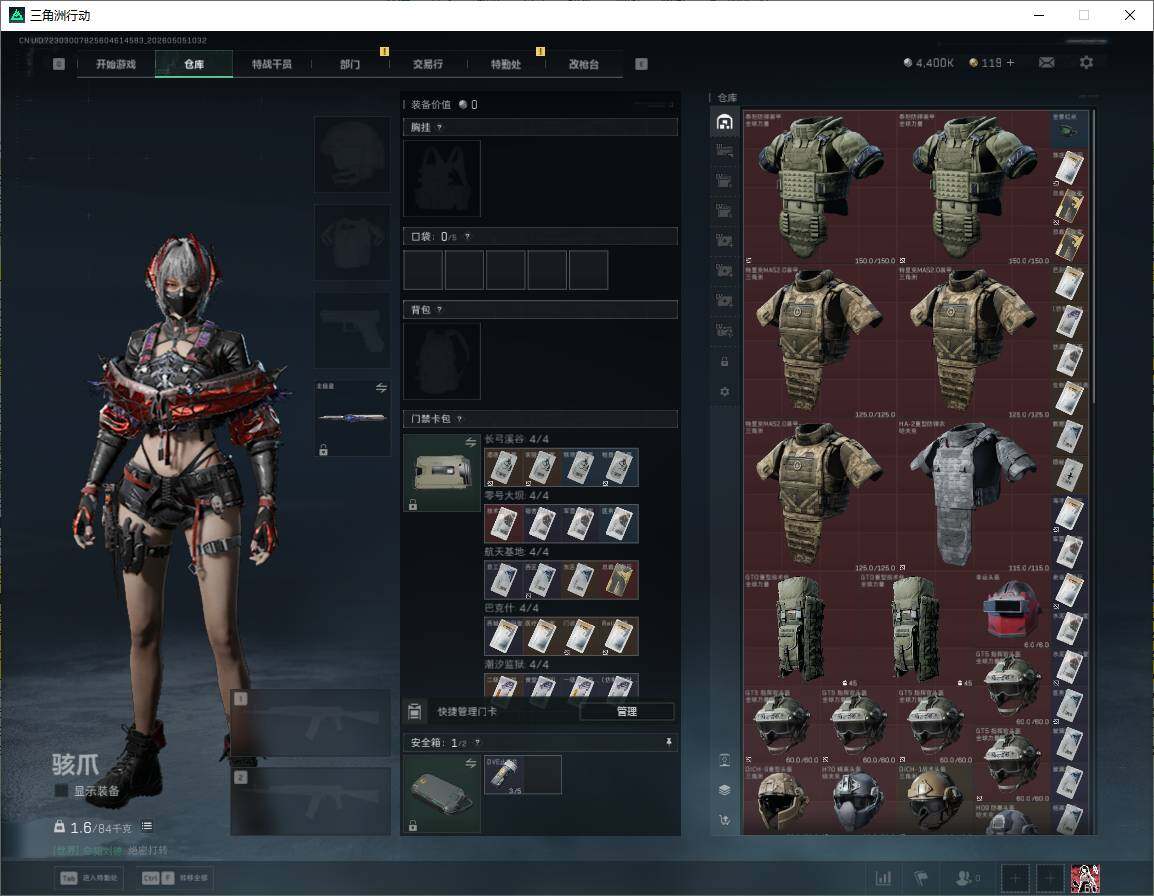
Task: Click the Ctrl F shortcut button
Action: pos(175,878)
